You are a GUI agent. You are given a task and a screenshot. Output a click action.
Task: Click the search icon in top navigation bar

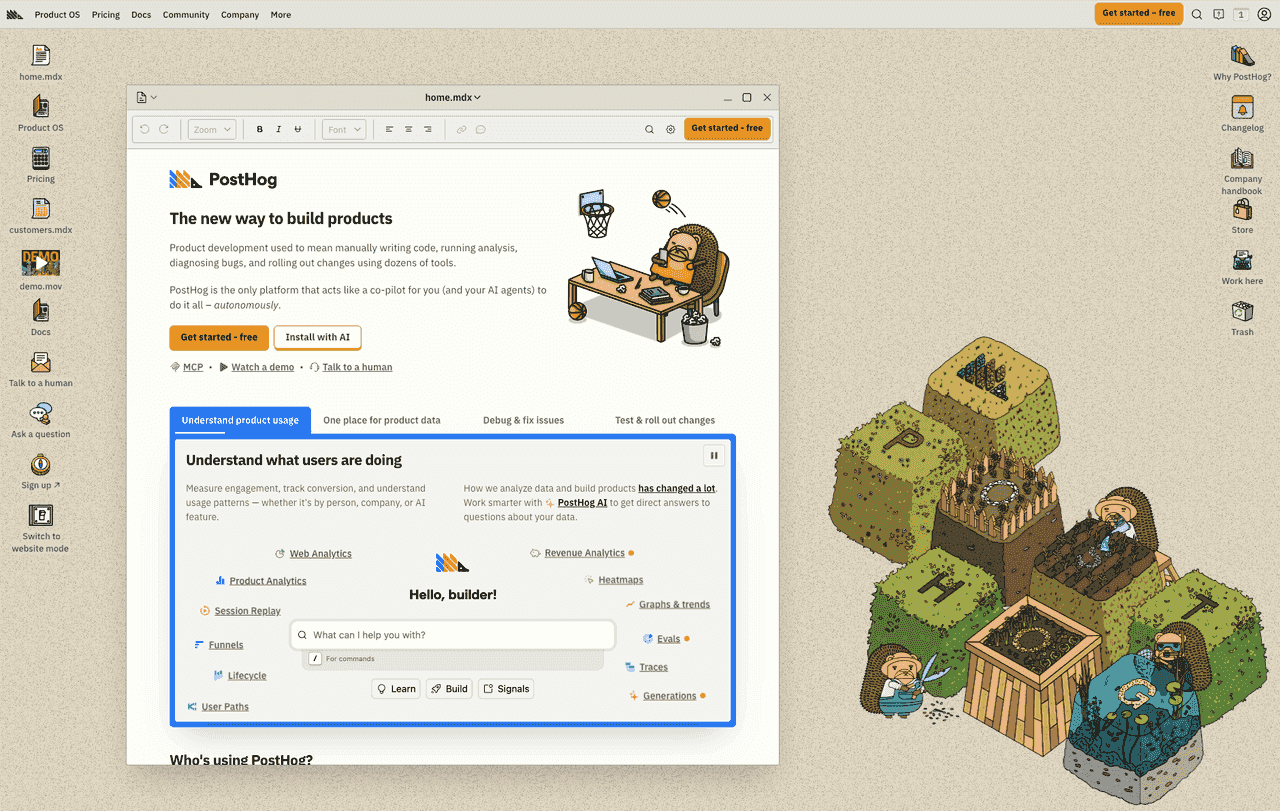click(1197, 15)
